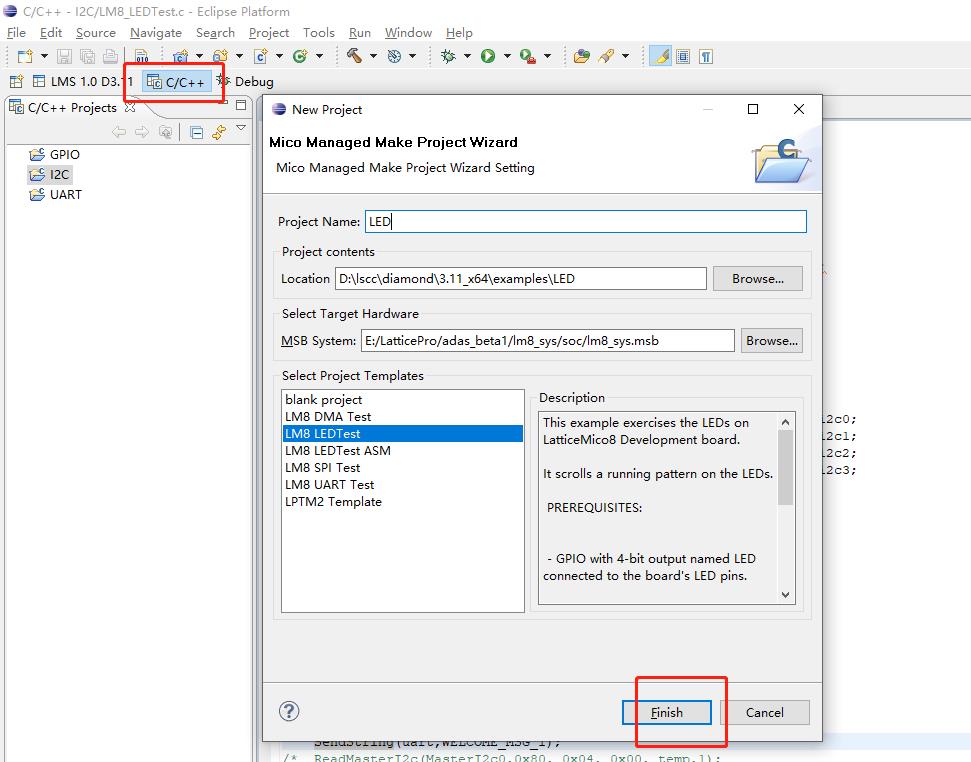
Task: Open dropdown next to Debug bug icon
Action: (x=467, y=56)
